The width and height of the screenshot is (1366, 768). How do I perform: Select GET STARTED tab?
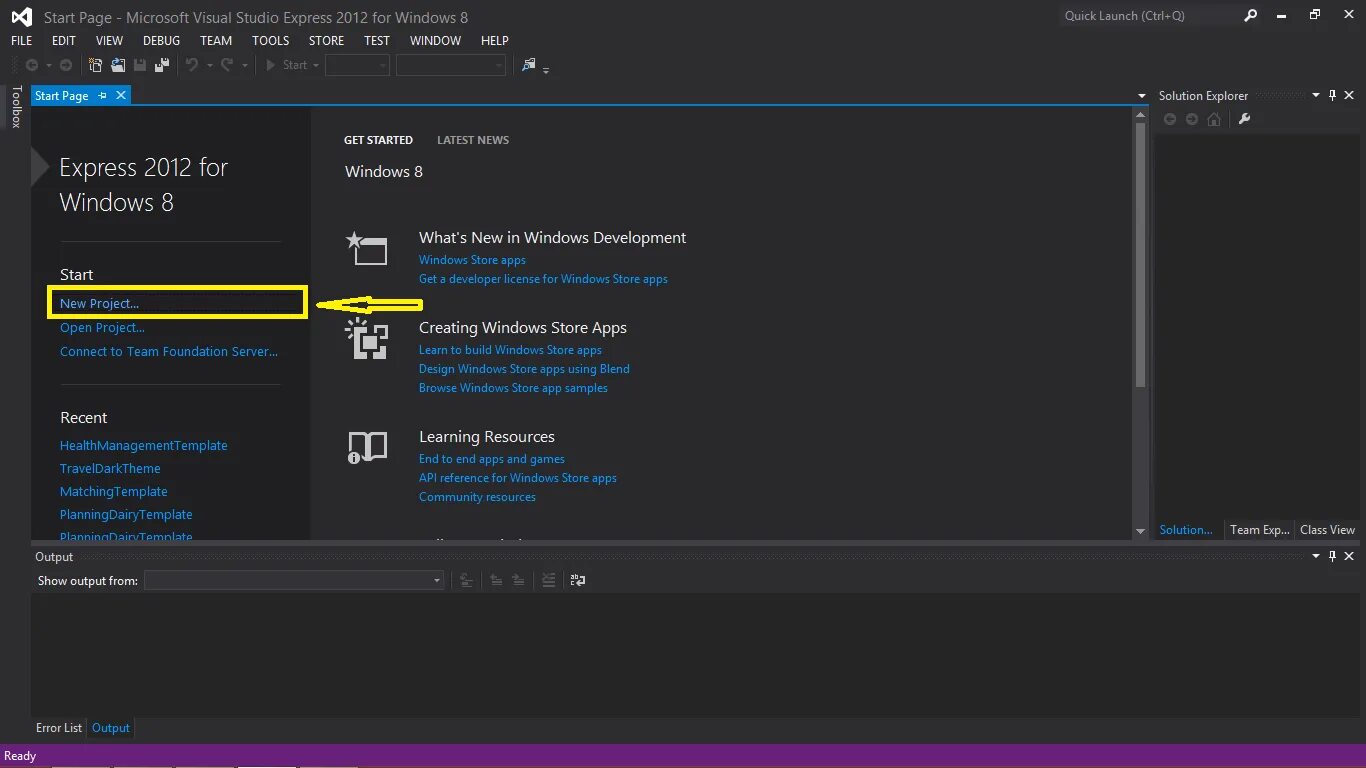pyautogui.click(x=378, y=140)
